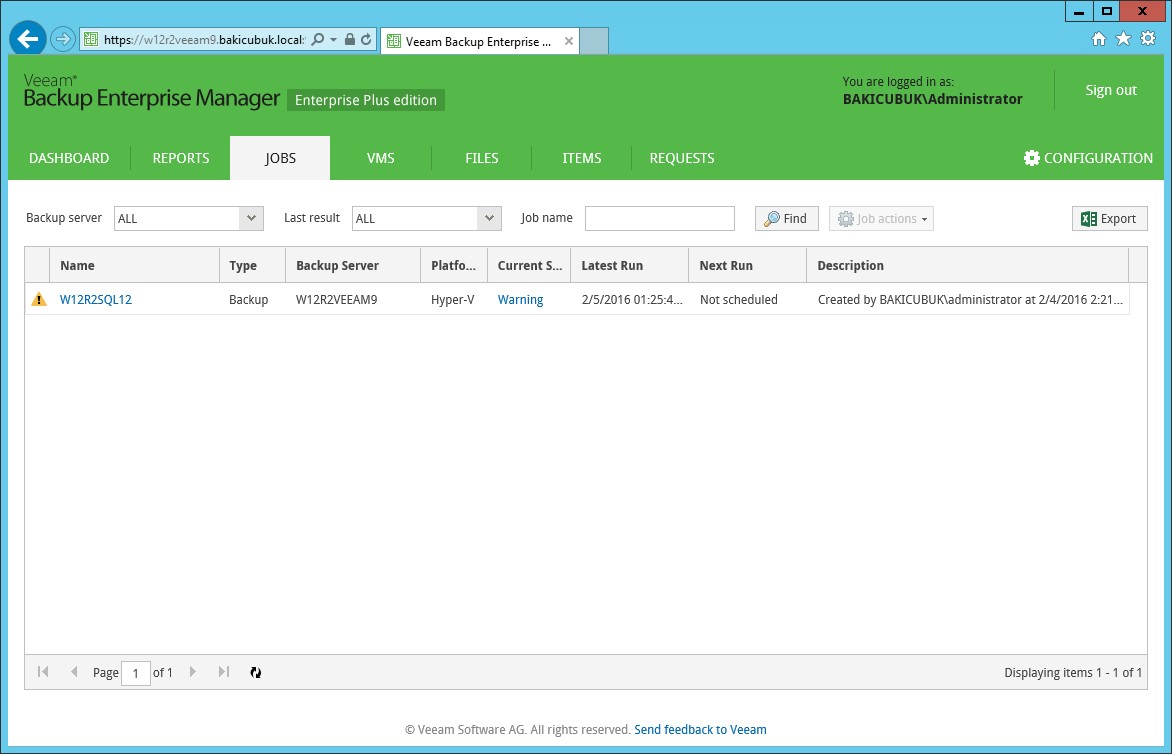Open the Backup server dropdown
1172x754 pixels.
click(x=252, y=218)
